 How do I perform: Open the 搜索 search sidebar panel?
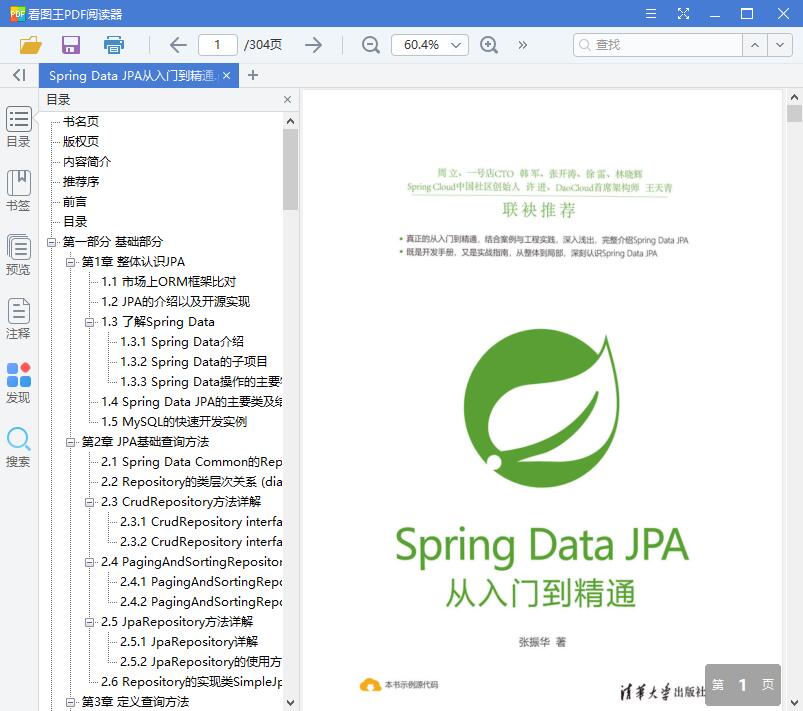click(18, 447)
